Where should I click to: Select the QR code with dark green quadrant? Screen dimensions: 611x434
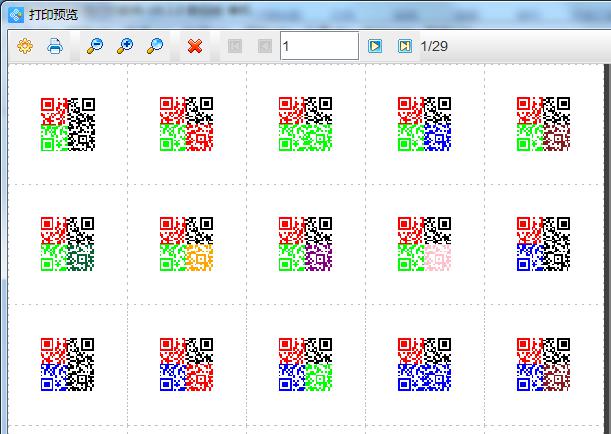[x=68, y=244]
